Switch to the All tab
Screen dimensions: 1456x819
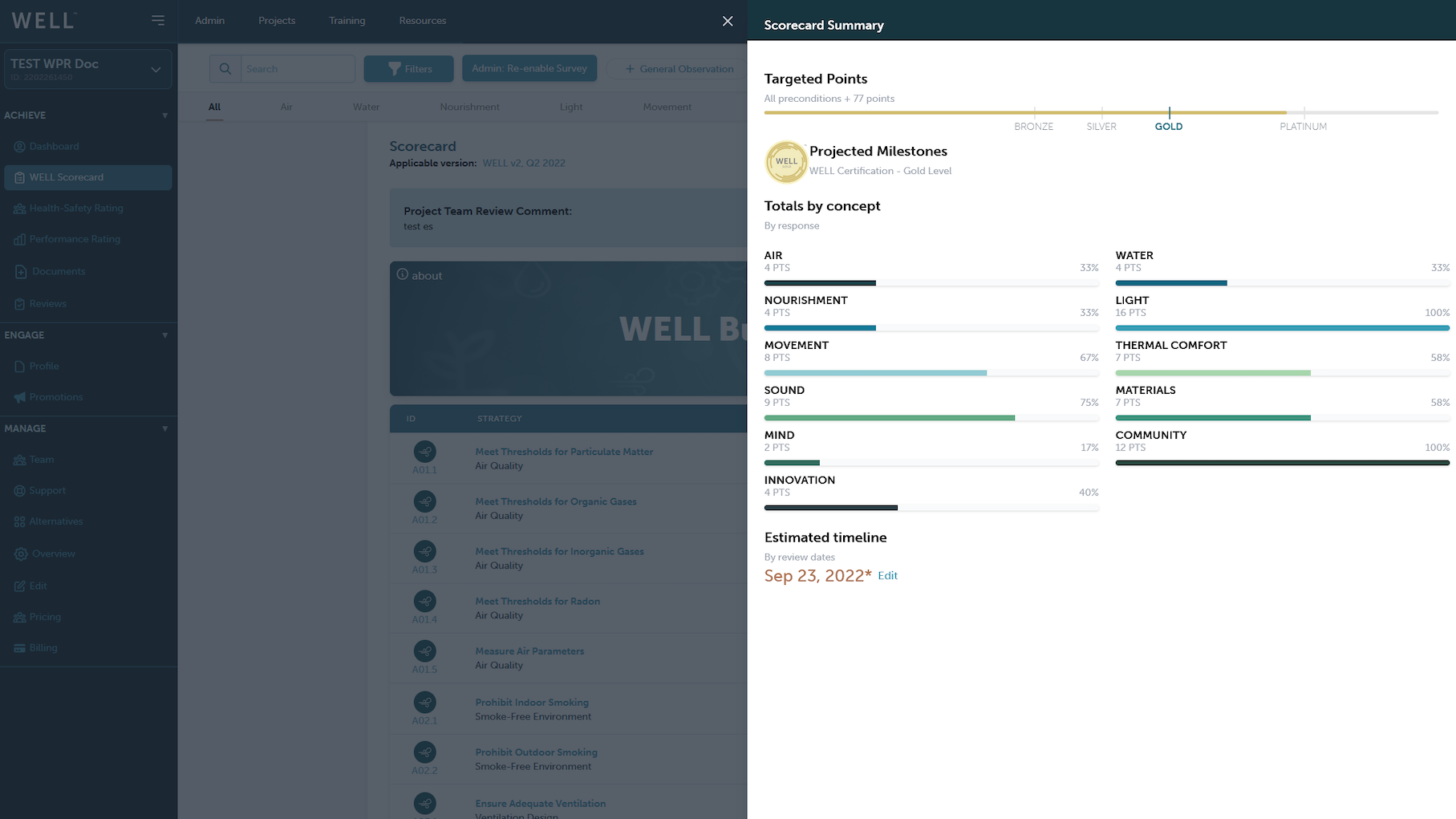click(x=214, y=107)
